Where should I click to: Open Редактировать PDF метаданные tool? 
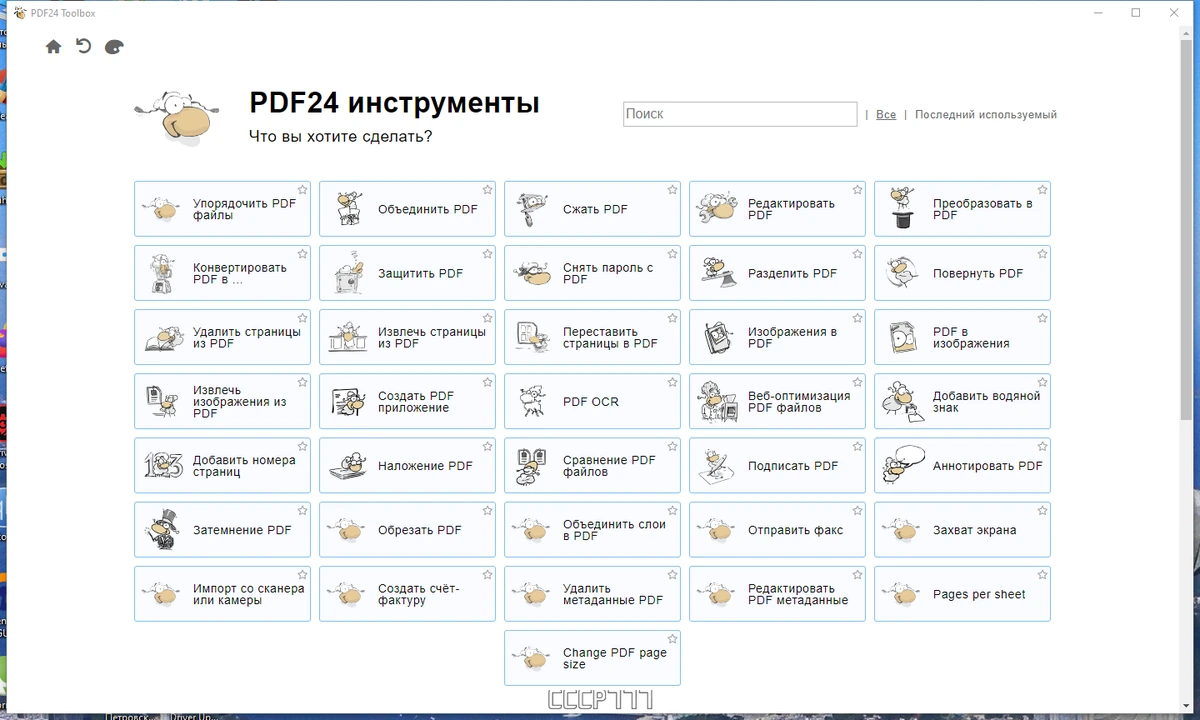(x=777, y=594)
